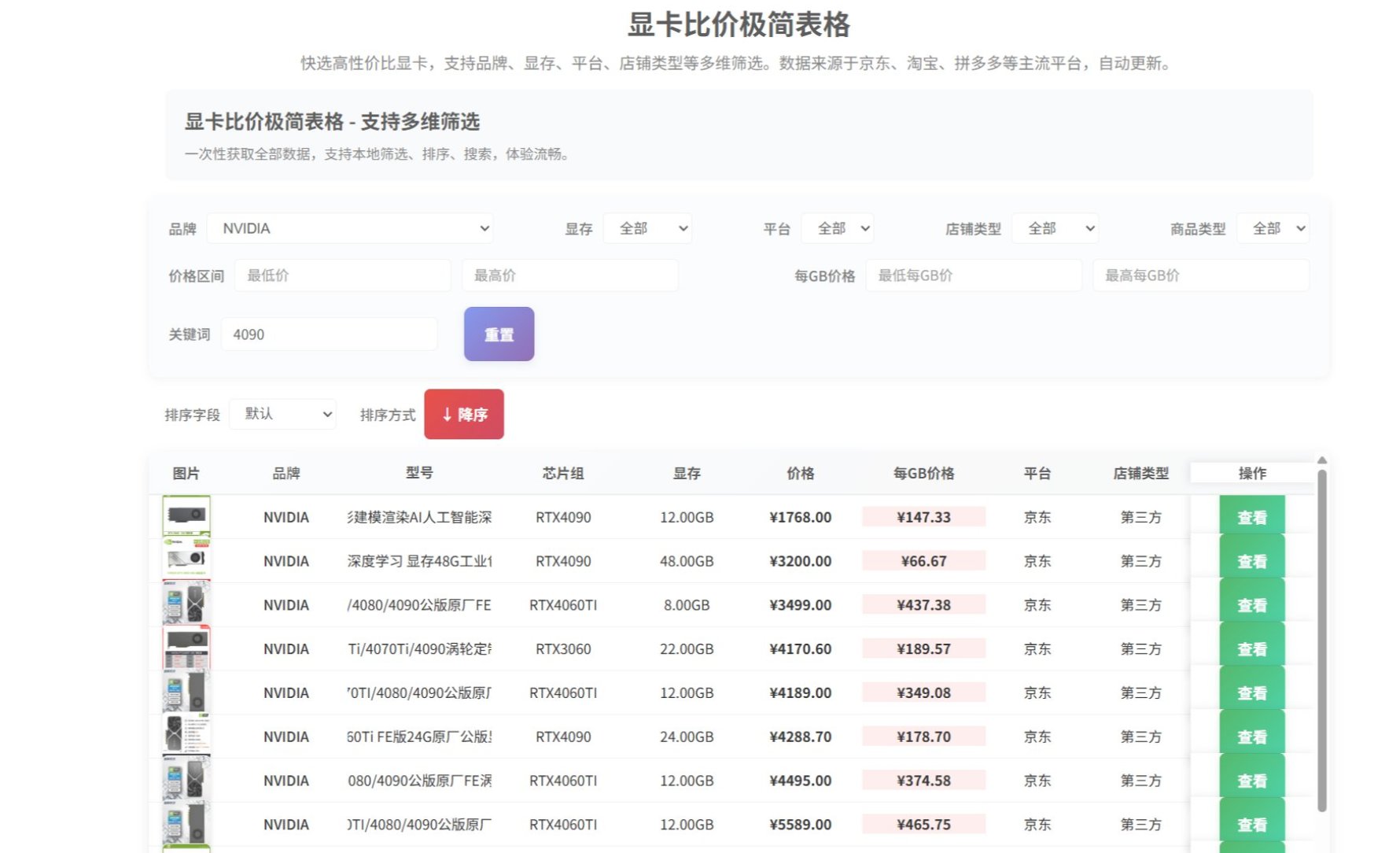
Task: Open product thumbnail for ¥5589.00 card
Action: (x=186, y=823)
